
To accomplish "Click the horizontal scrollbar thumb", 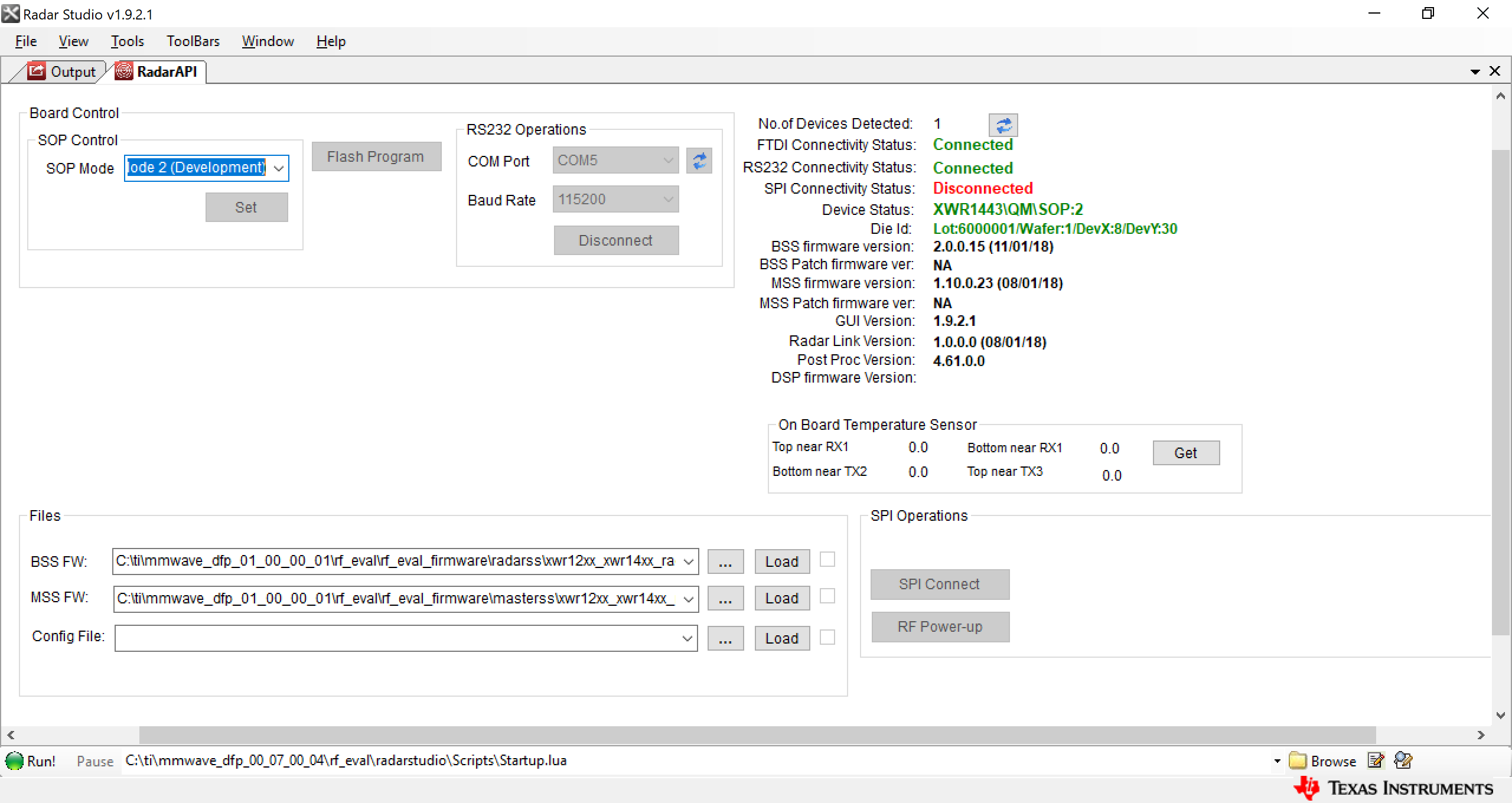I will (x=758, y=735).
